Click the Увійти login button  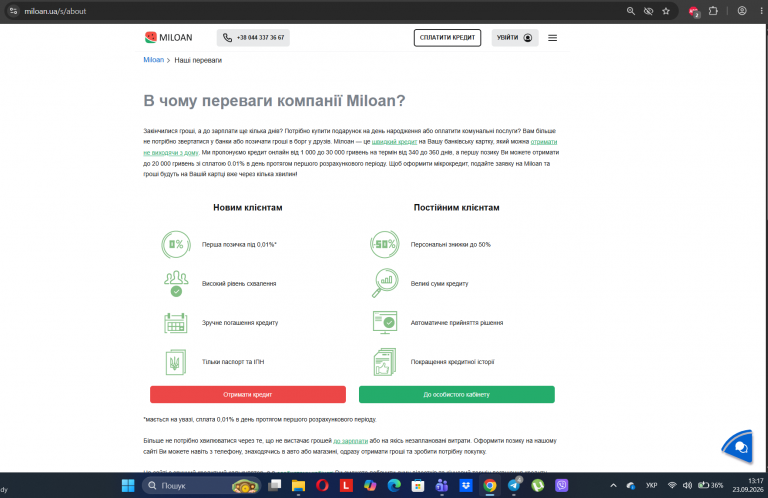(x=515, y=38)
